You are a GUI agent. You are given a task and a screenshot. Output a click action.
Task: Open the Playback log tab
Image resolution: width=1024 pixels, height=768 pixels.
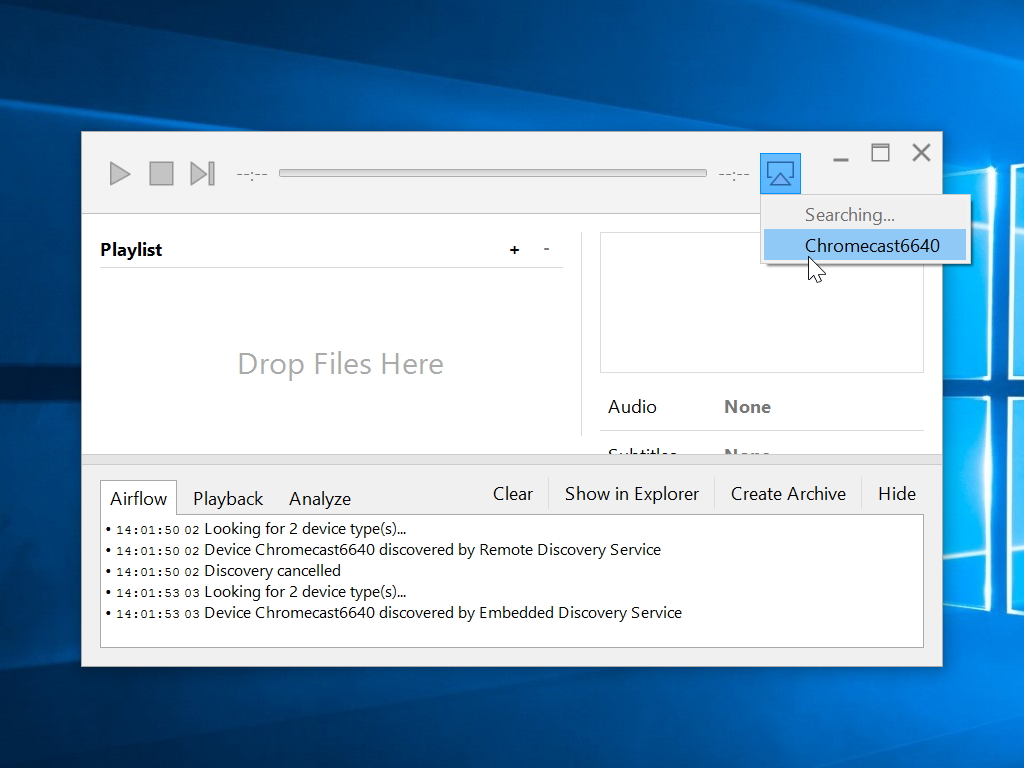pyautogui.click(x=228, y=499)
